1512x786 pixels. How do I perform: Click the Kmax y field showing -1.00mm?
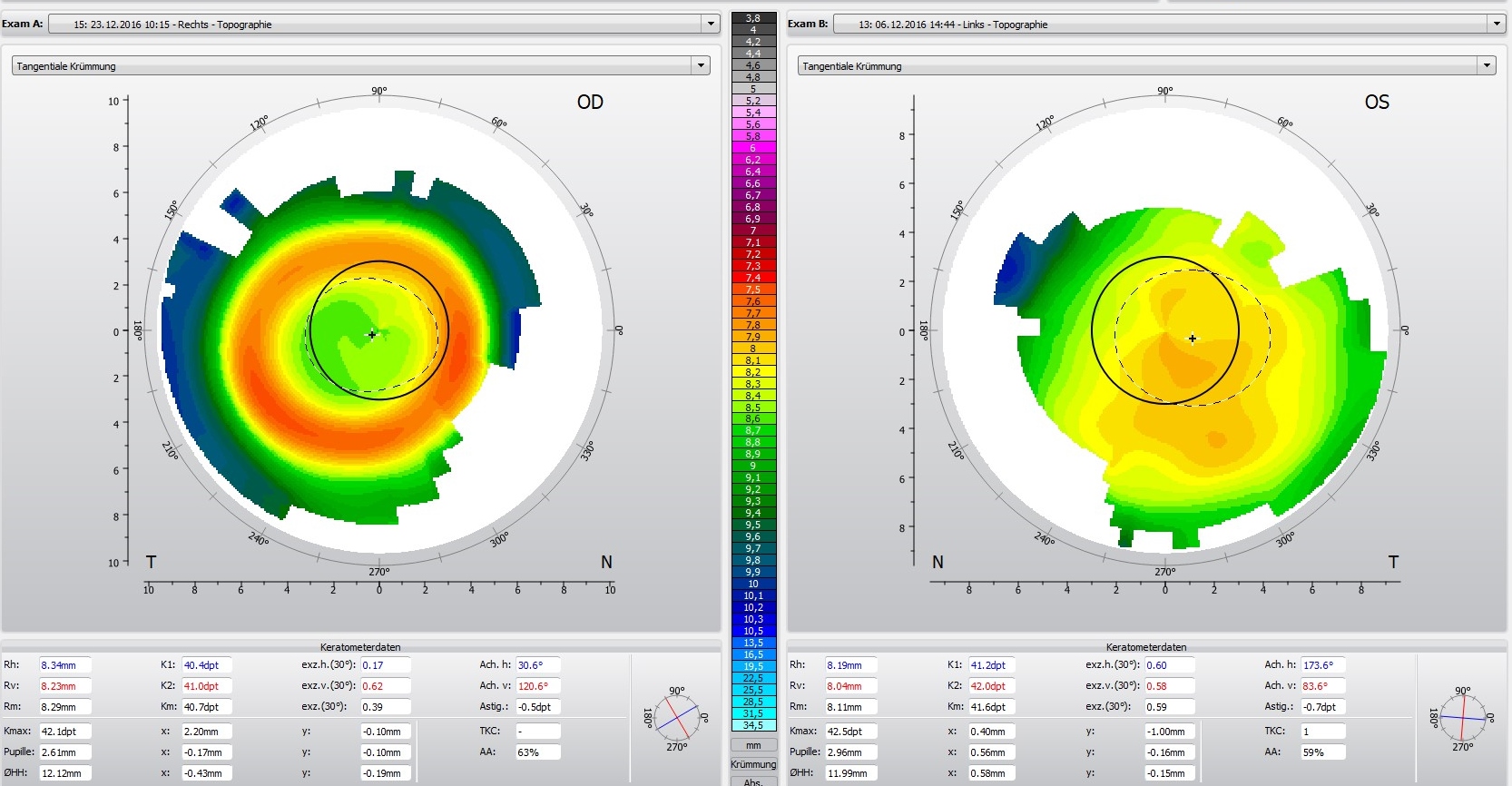tap(1170, 732)
